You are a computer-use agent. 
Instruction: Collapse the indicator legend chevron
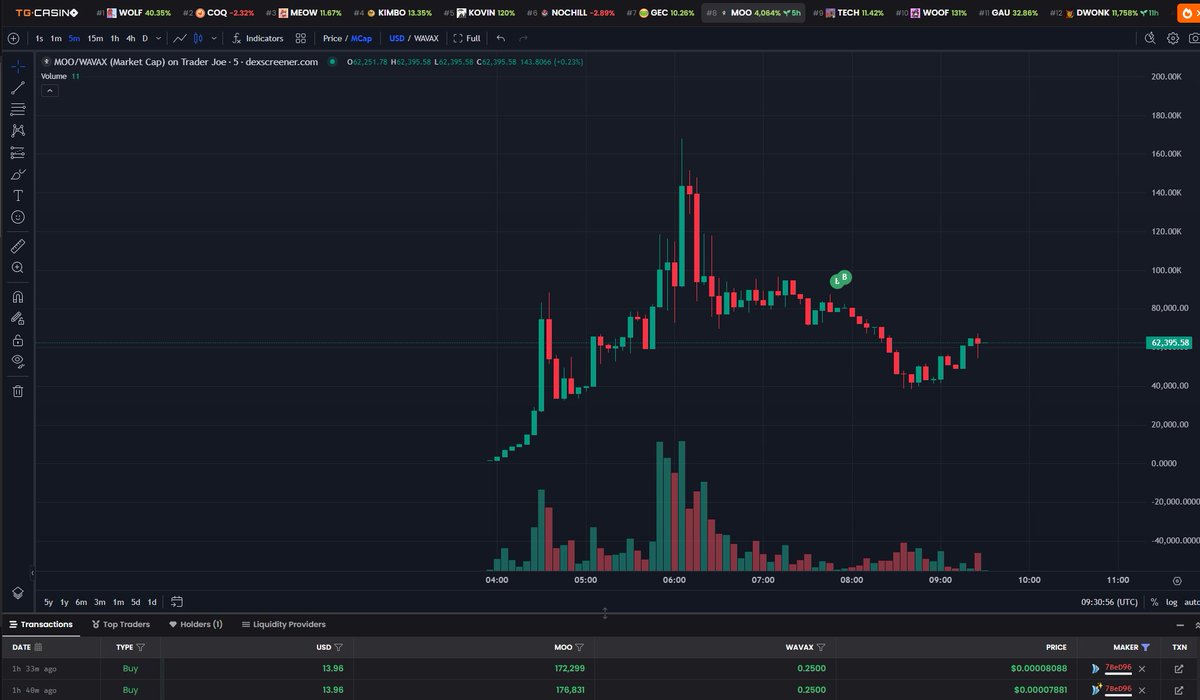pyautogui.click(x=49, y=90)
